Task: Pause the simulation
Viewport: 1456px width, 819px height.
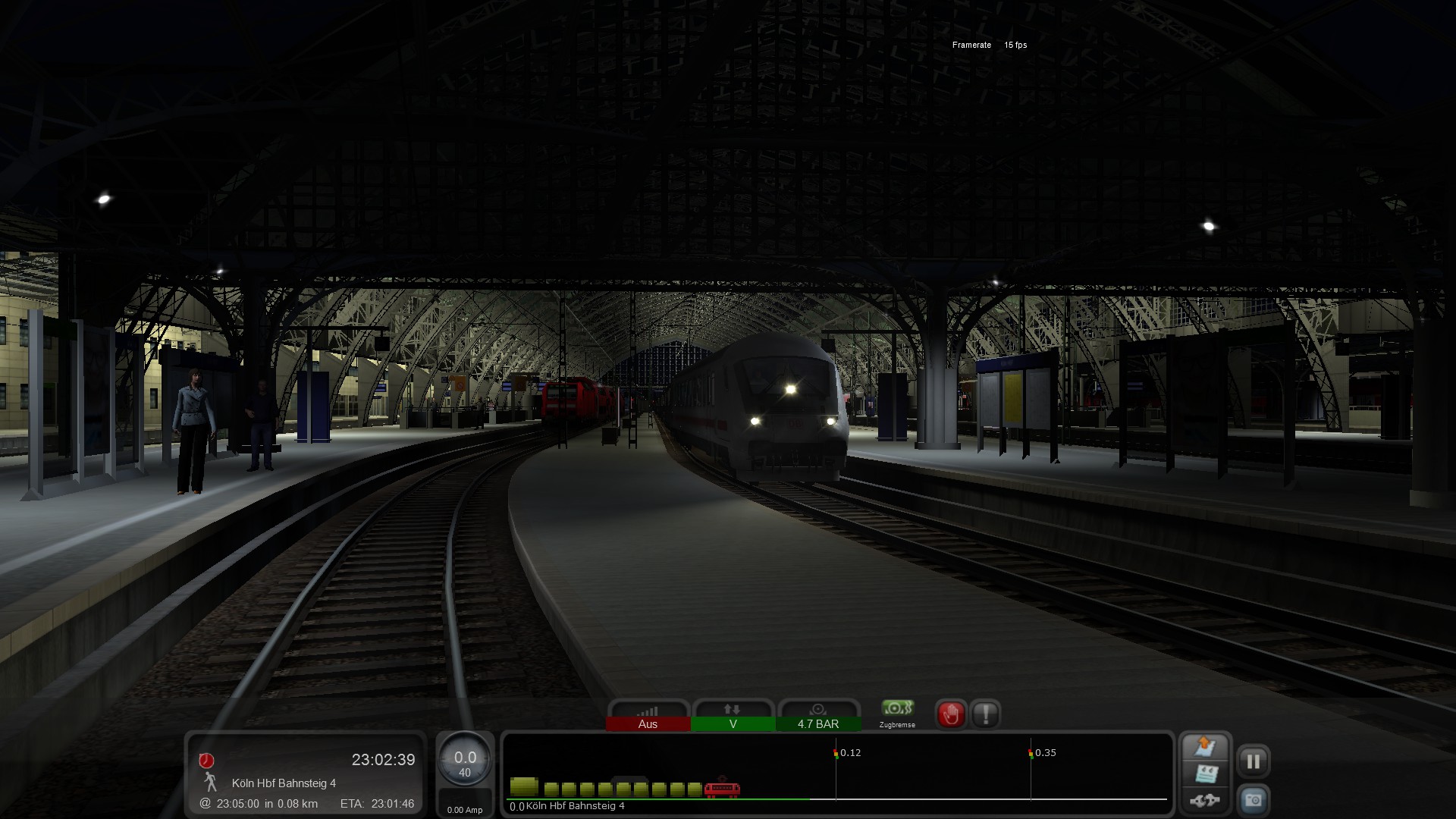Action: [x=1253, y=761]
